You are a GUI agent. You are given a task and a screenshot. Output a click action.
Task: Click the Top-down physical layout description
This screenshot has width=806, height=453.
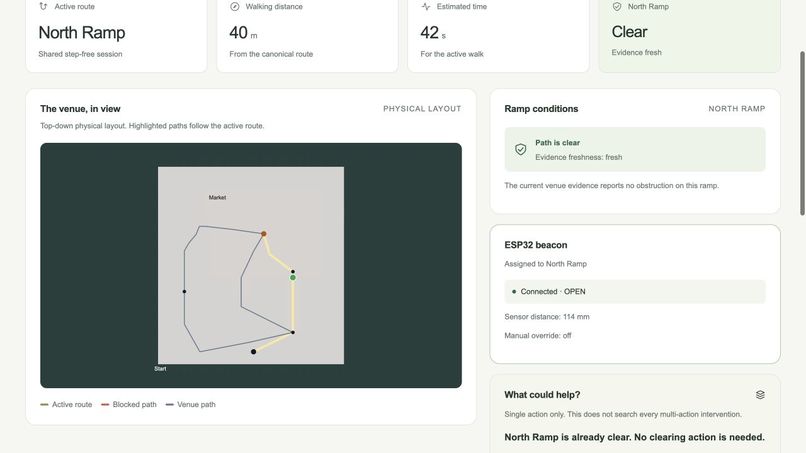[x=152, y=126]
